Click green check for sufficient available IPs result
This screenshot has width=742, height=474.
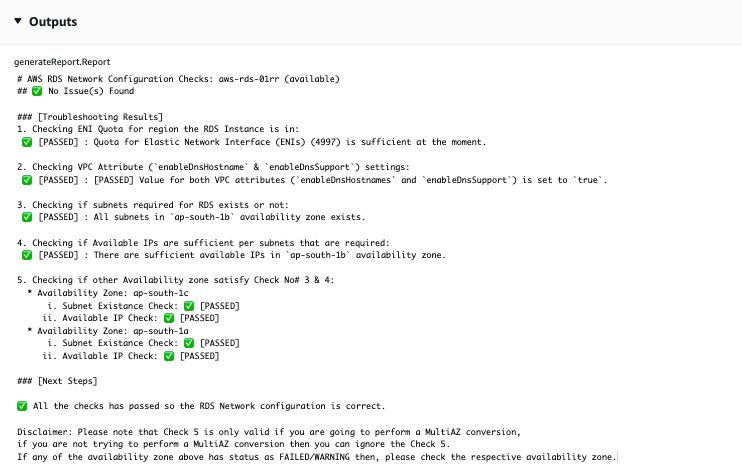[26, 255]
